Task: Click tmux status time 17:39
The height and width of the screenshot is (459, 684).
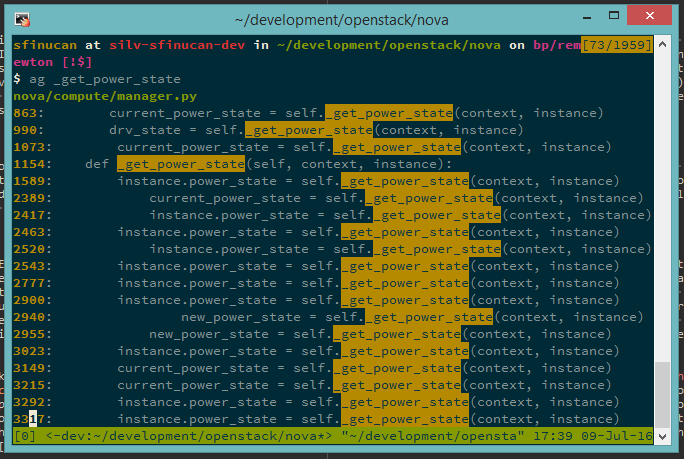Action: [x=553, y=436]
